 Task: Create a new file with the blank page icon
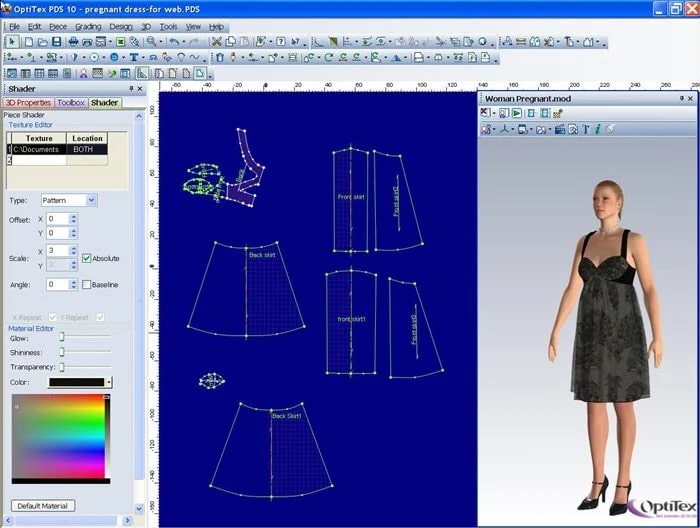point(29,42)
